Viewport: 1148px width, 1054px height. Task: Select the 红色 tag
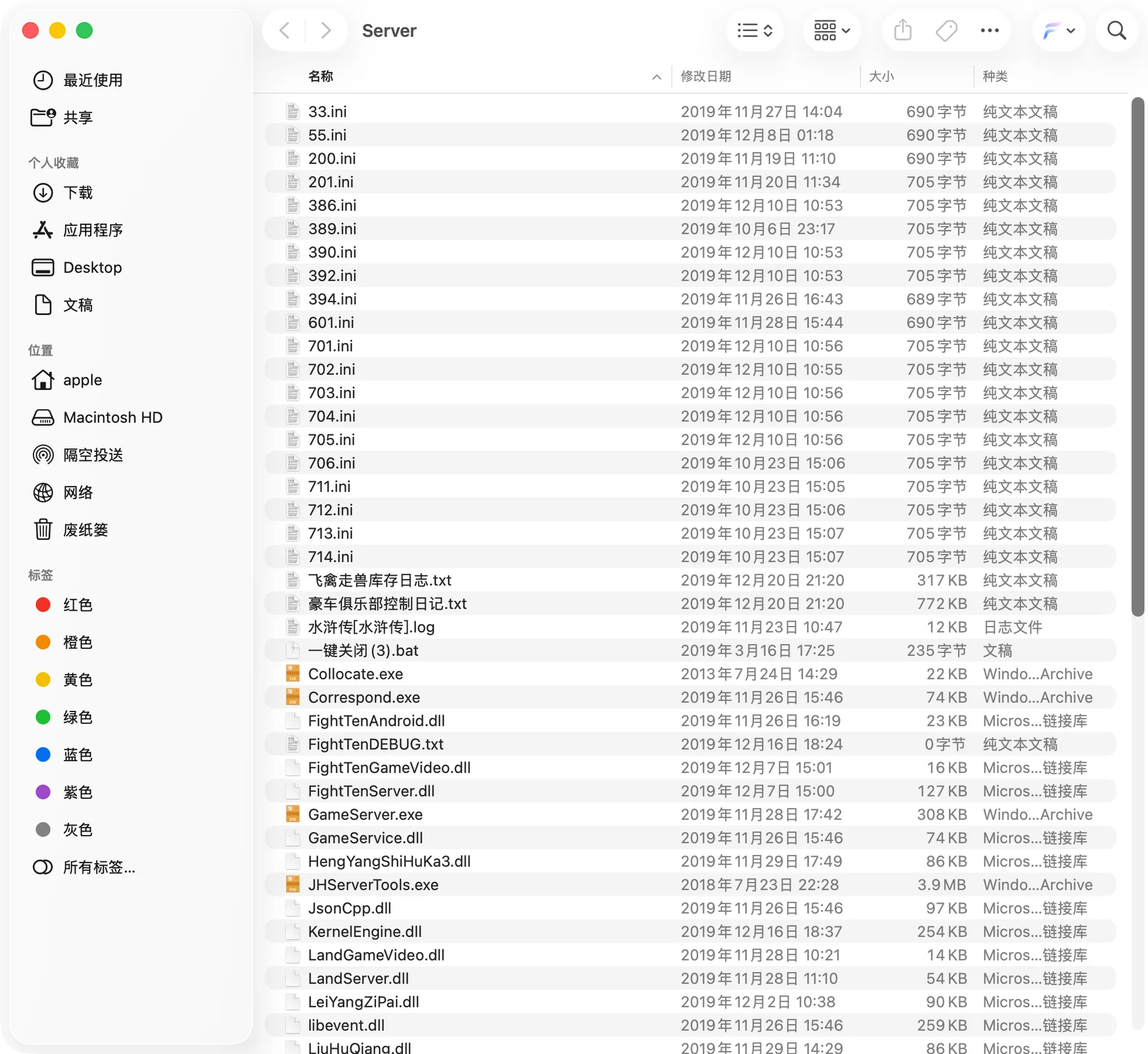(x=63, y=605)
